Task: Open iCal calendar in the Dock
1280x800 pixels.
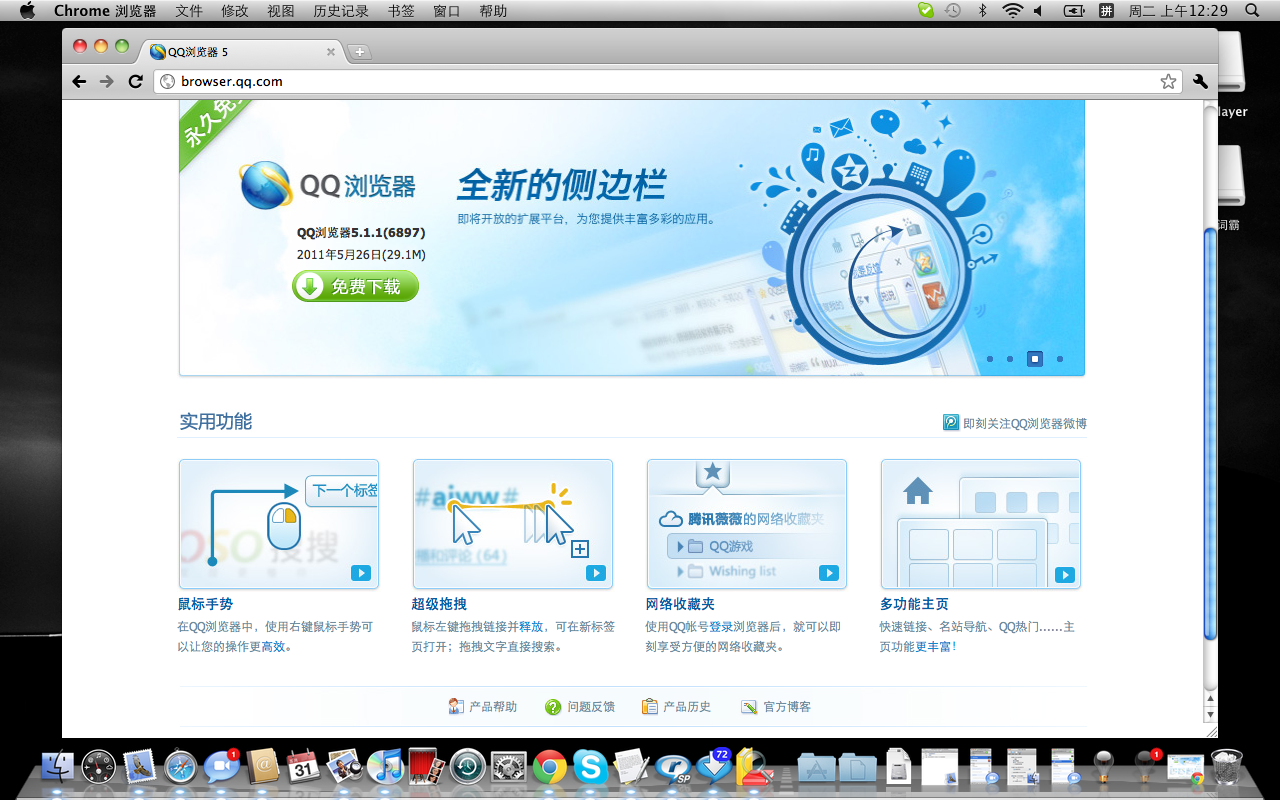Action: (x=303, y=768)
